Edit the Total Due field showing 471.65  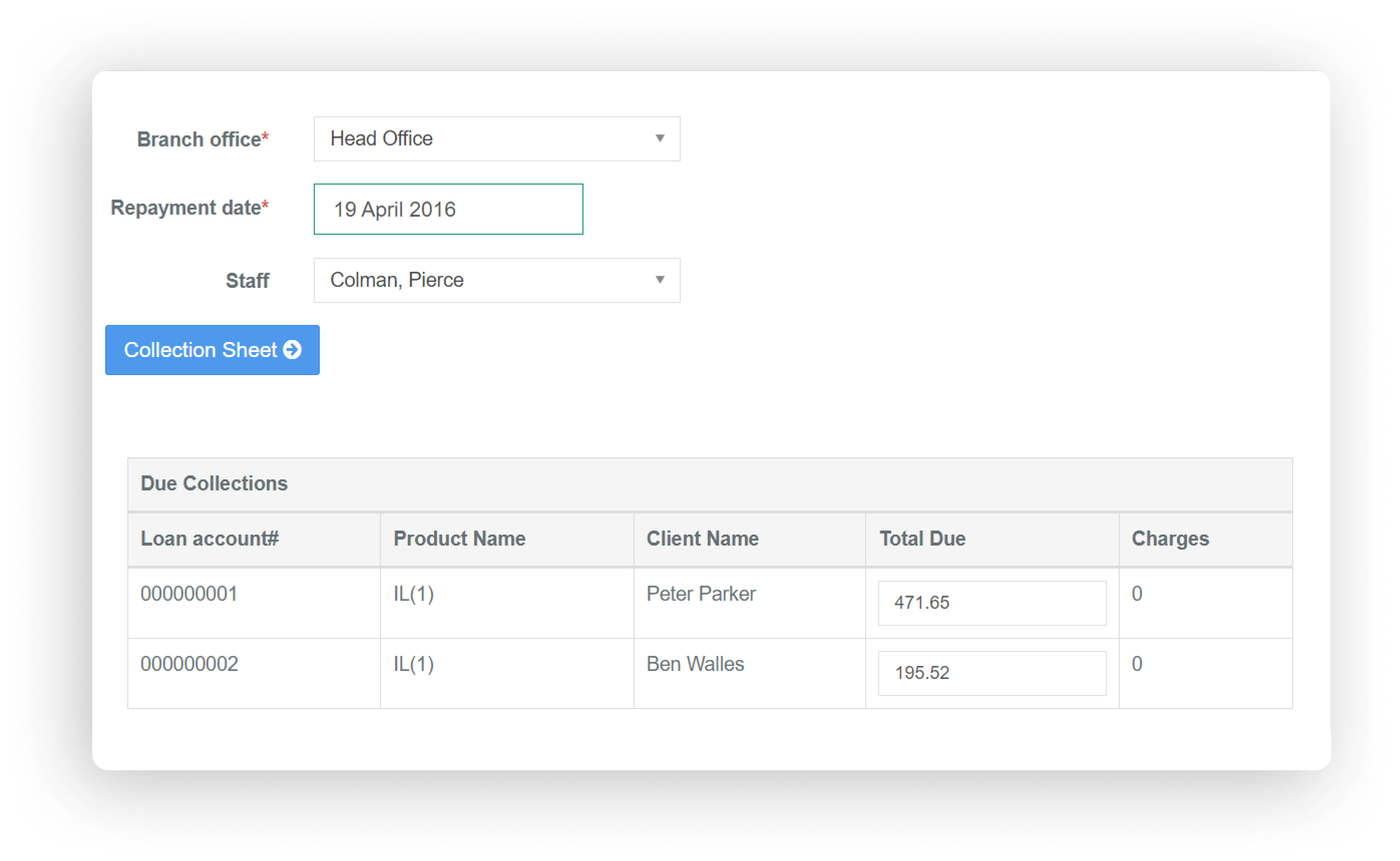tap(992, 602)
